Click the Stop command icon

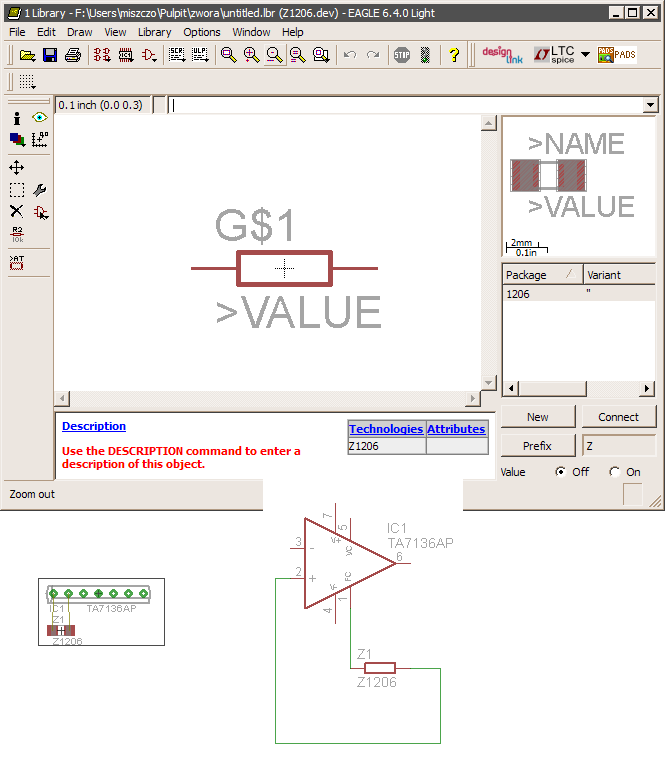402,55
